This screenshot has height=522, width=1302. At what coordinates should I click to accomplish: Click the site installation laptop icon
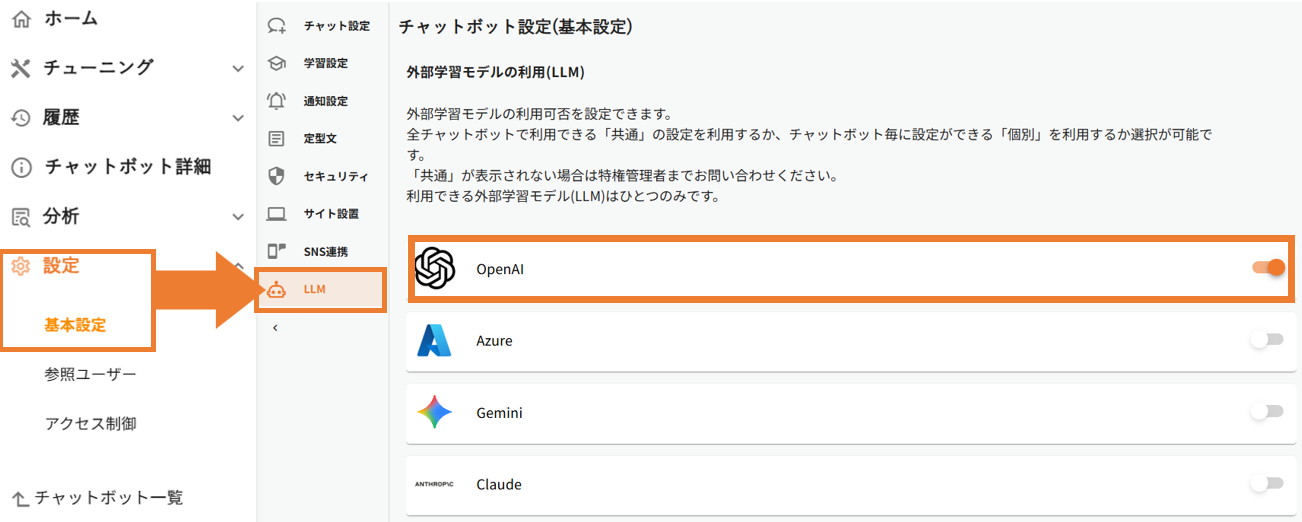(277, 213)
